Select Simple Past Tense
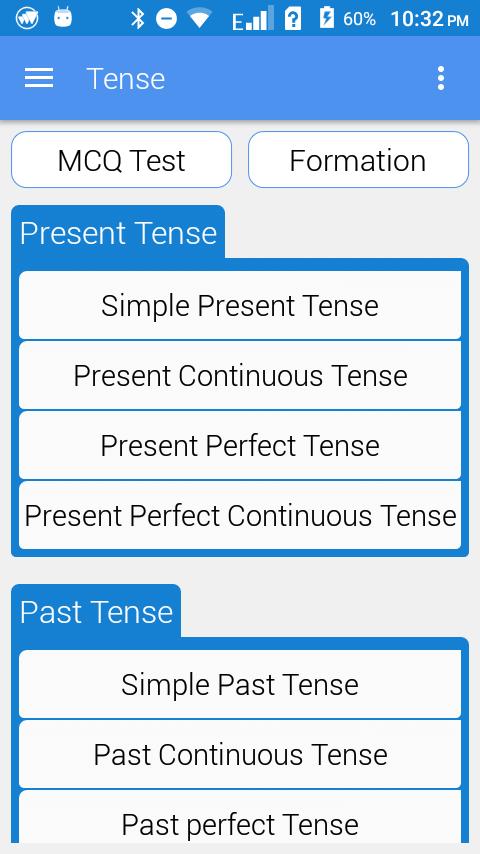This screenshot has width=480, height=854. click(240, 684)
